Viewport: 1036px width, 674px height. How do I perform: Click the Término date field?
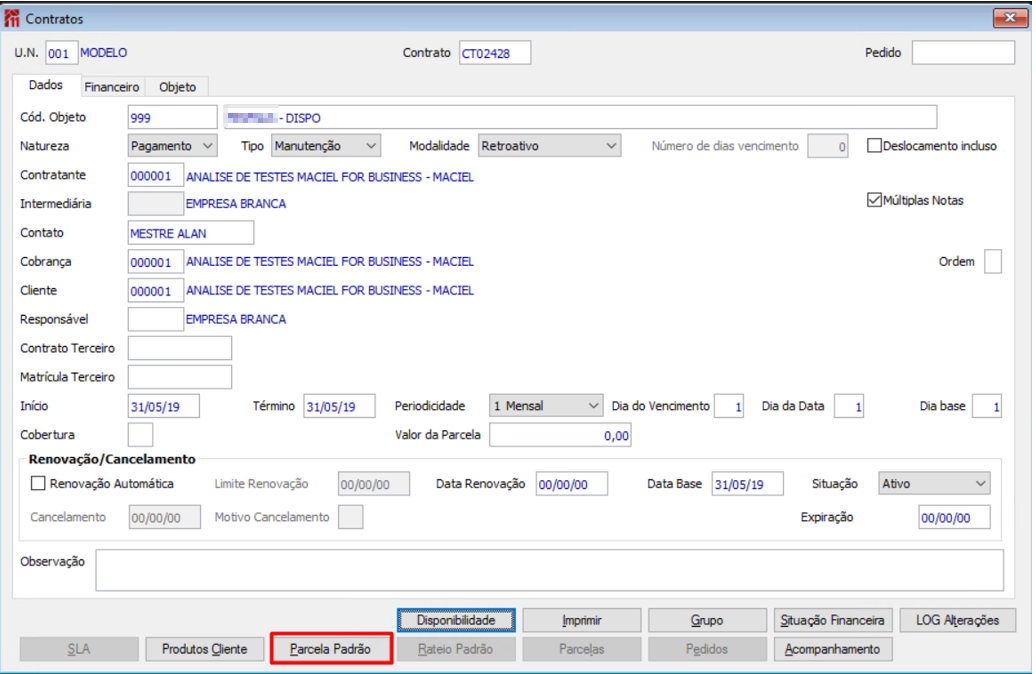click(x=340, y=406)
